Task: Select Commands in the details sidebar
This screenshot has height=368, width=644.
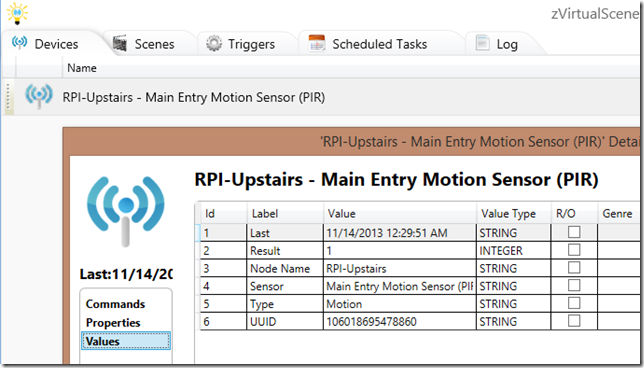Action: pyautogui.click(x=115, y=304)
